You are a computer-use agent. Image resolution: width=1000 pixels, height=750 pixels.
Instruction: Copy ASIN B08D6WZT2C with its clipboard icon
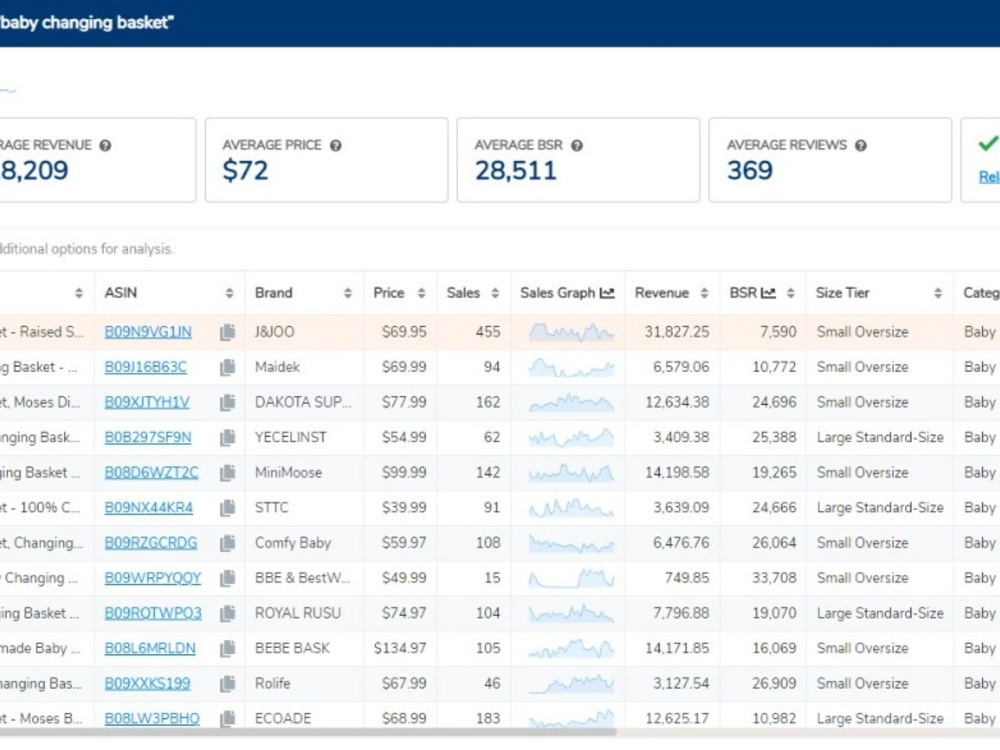point(228,473)
